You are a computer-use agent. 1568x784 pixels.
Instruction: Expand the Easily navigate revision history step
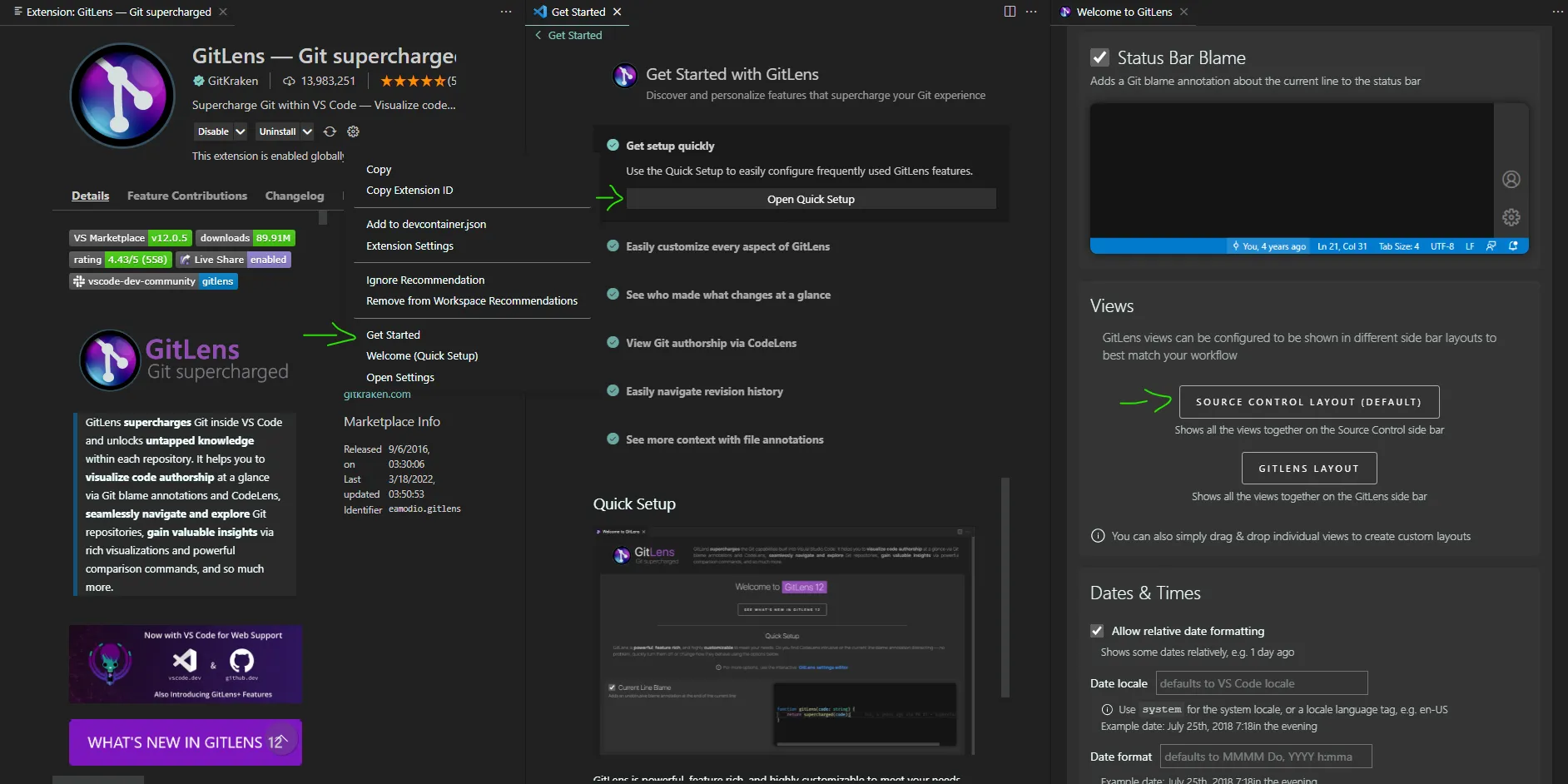point(704,391)
